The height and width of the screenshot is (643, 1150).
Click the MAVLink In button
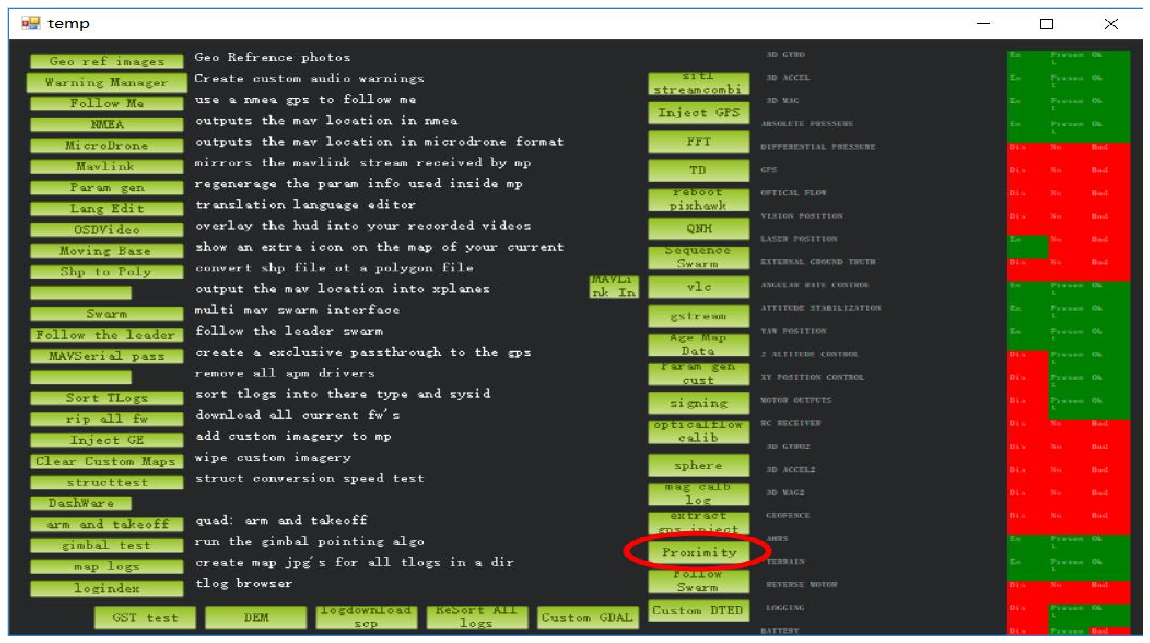(614, 287)
